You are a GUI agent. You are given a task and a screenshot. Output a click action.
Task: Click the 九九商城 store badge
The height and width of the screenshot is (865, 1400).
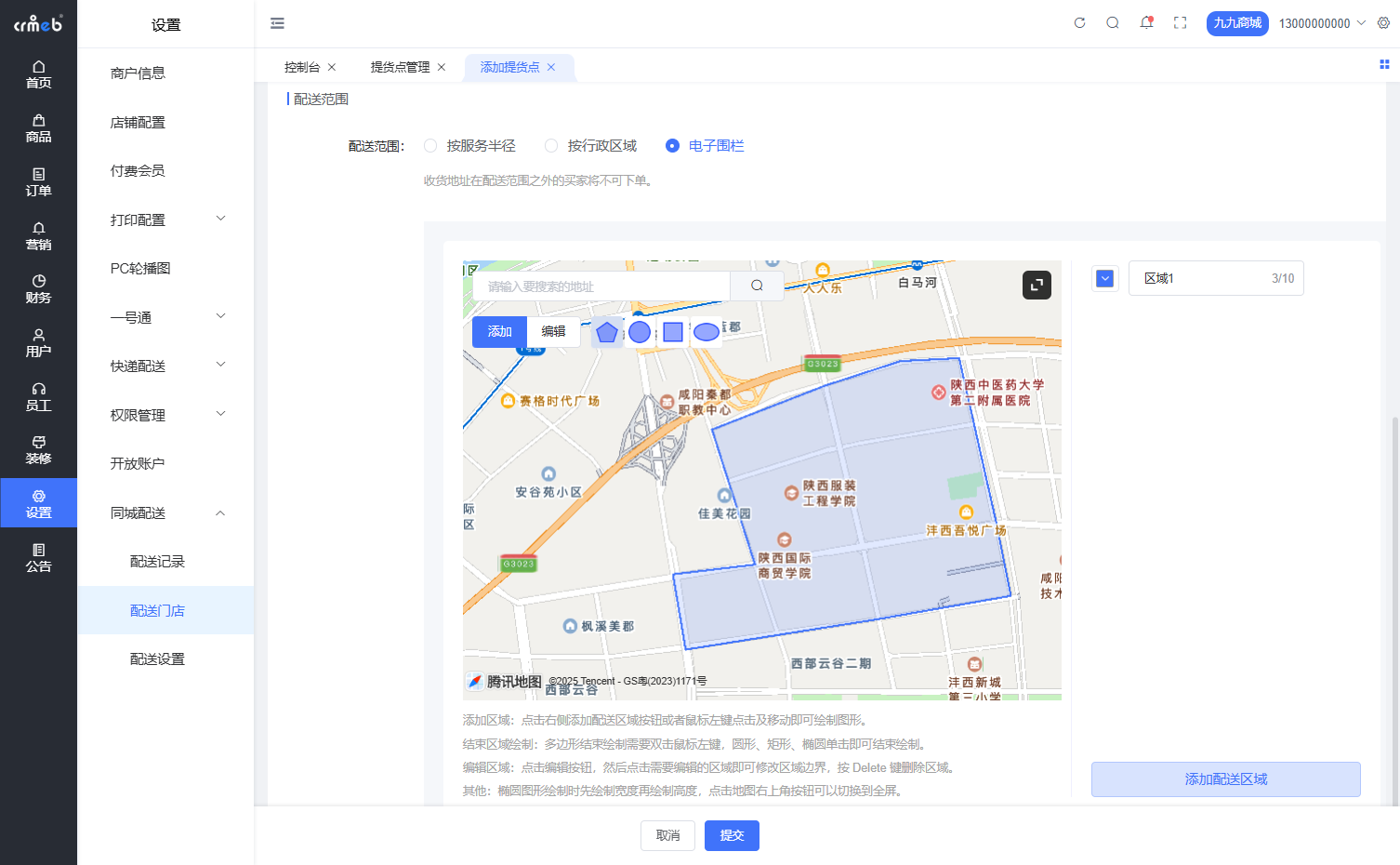click(1237, 23)
